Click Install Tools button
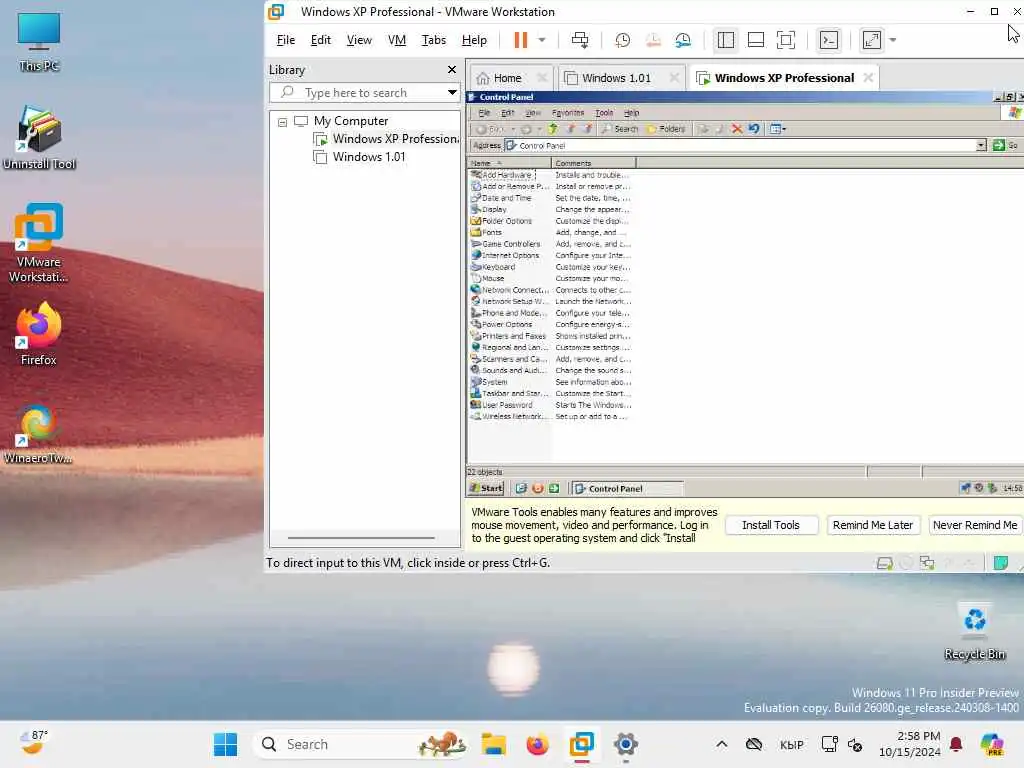 click(771, 525)
